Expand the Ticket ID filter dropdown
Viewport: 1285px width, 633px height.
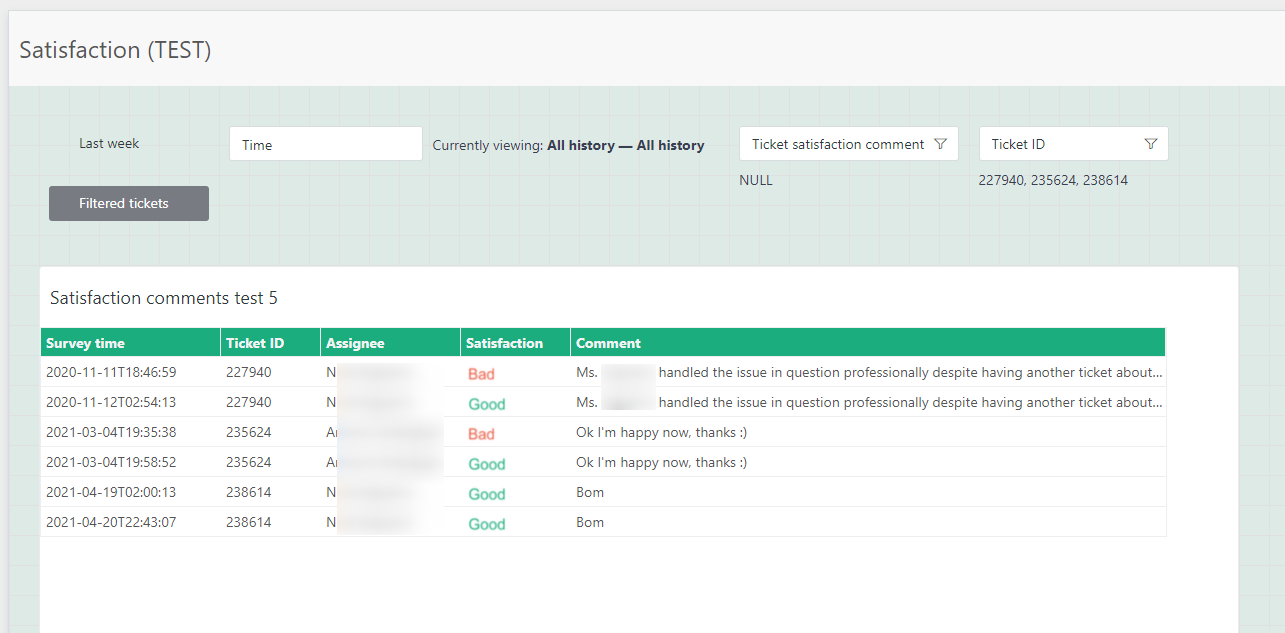pyautogui.click(x=1060, y=144)
